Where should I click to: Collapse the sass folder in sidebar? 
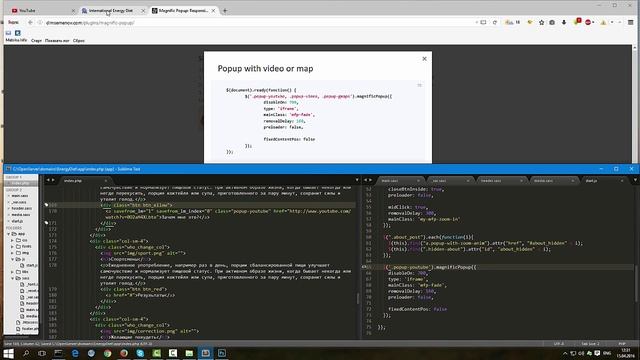pyautogui.click(x=13, y=278)
